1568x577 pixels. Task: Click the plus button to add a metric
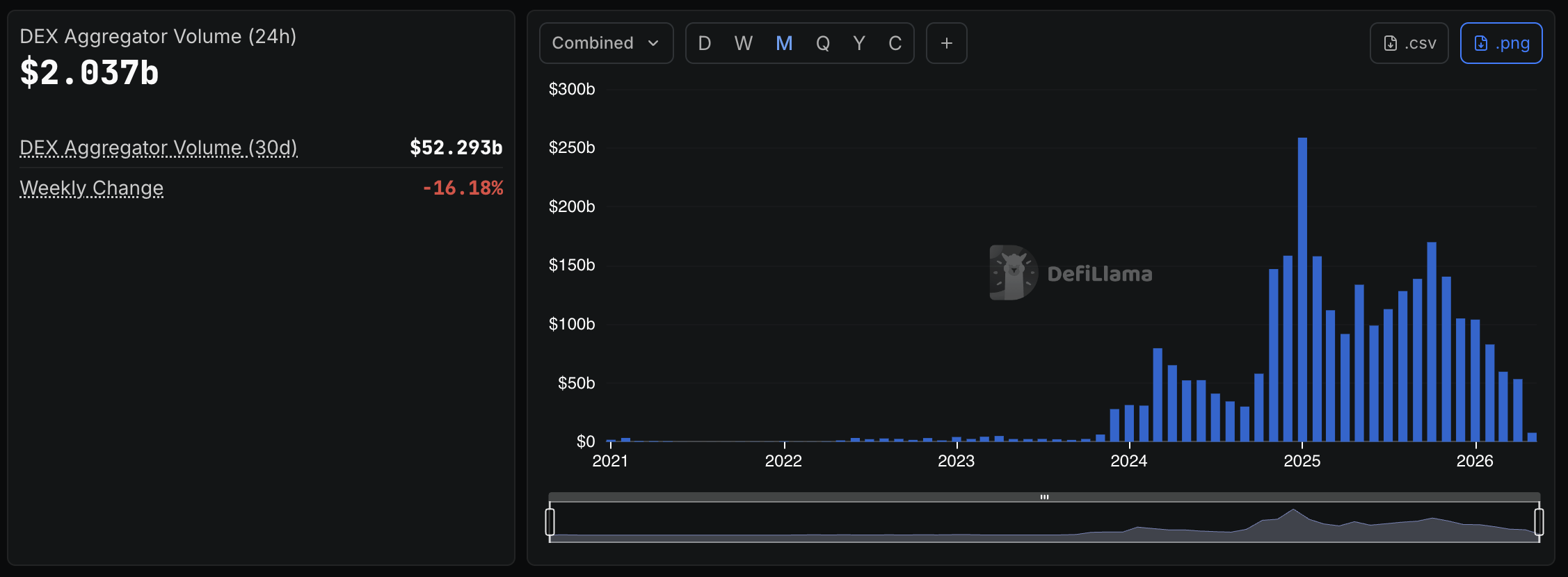[x=947, y=43]
